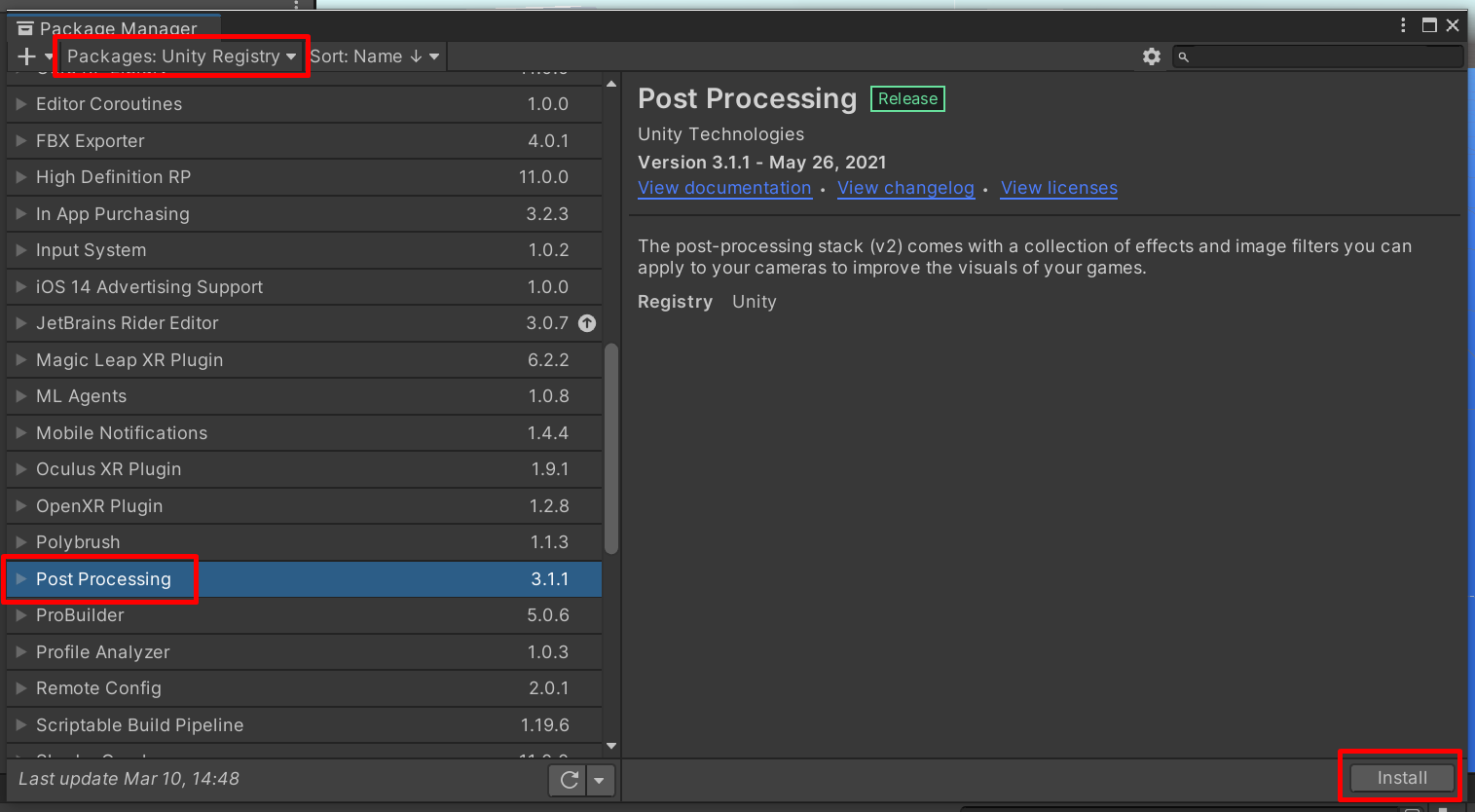Select the Package Manager tab
The width and height of the screenshot is (1475, 812).
point(113,28)
